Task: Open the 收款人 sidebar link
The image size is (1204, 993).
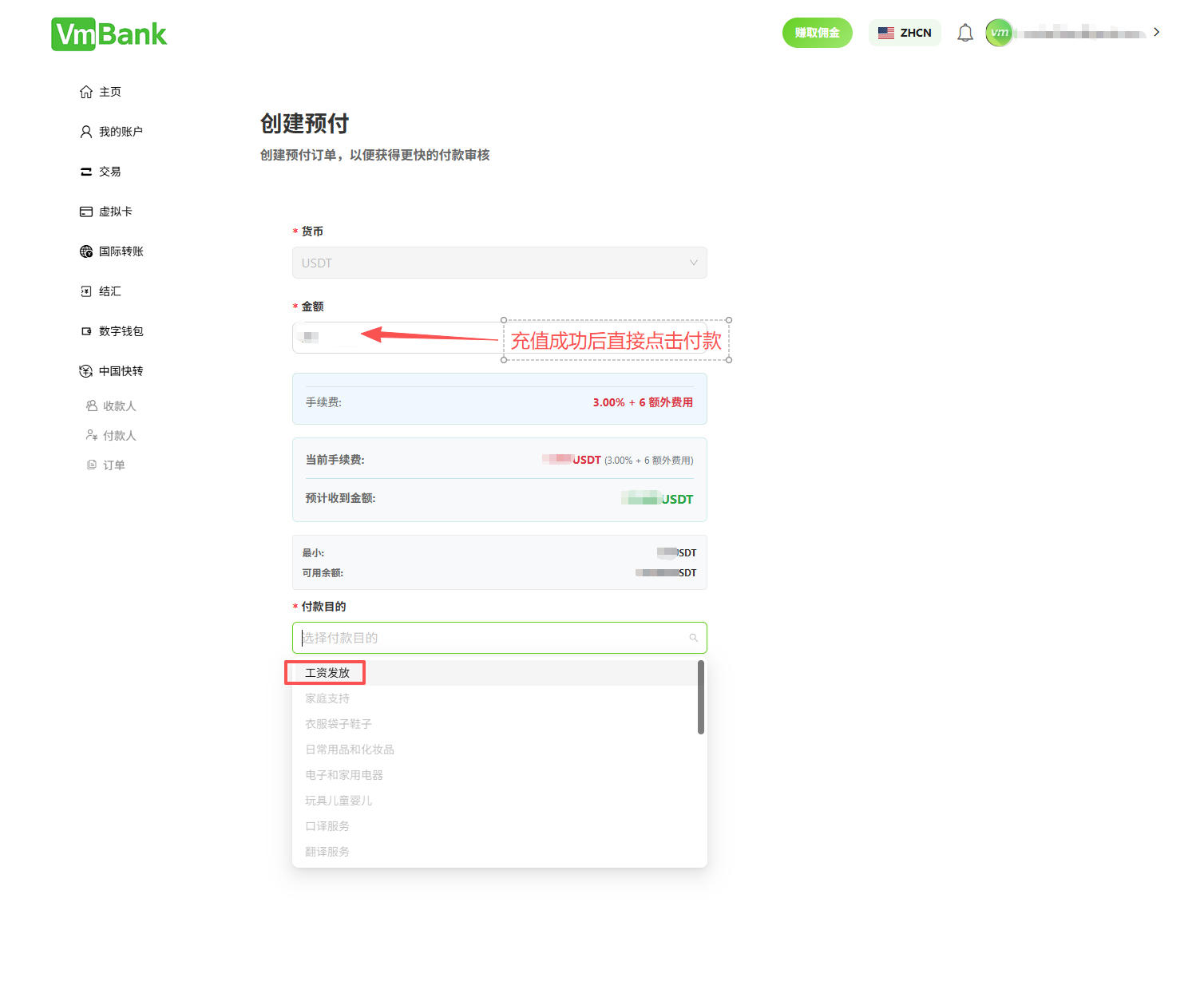Action: [x=120, y=406]
